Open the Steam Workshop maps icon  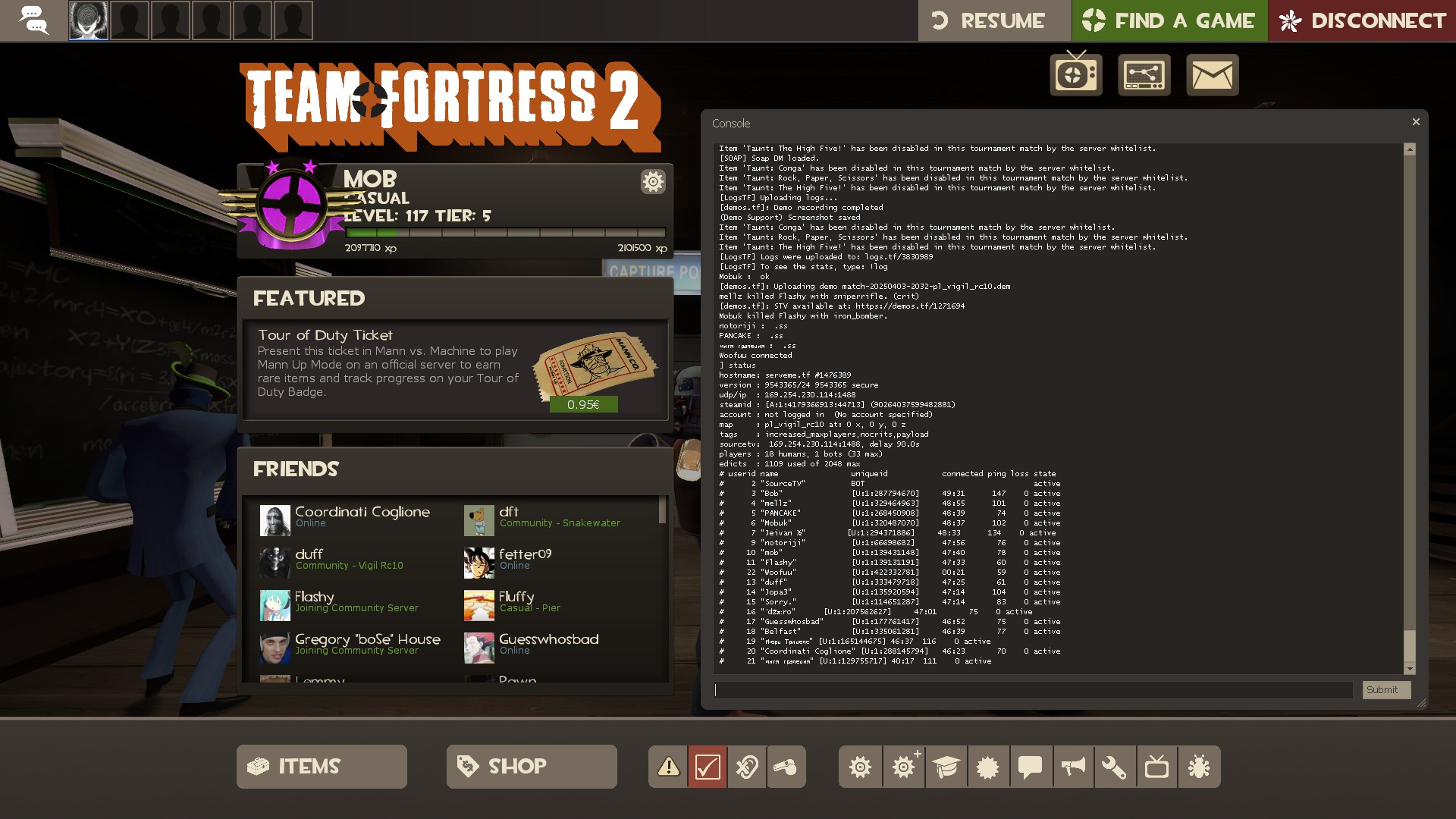(1144, 75)
